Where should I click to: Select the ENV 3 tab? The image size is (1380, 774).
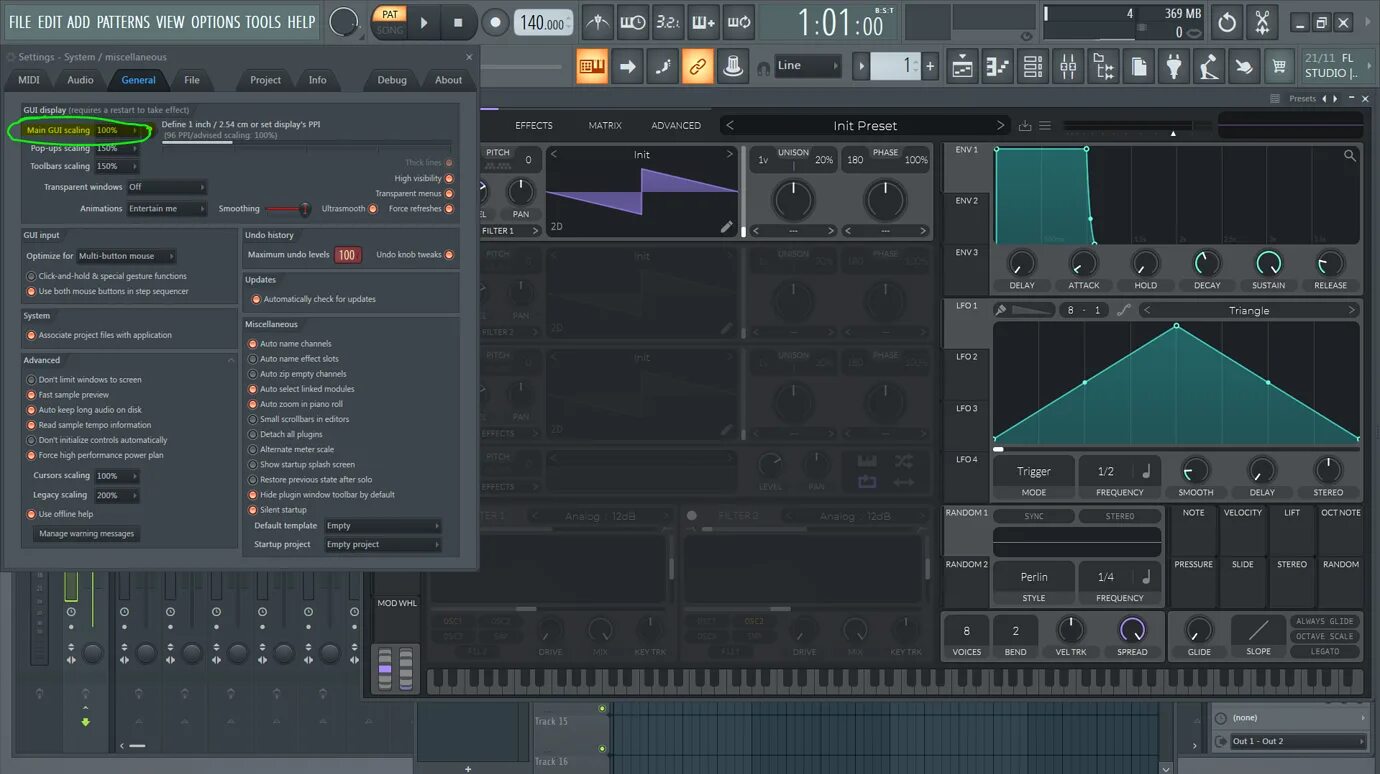point(966,253)
